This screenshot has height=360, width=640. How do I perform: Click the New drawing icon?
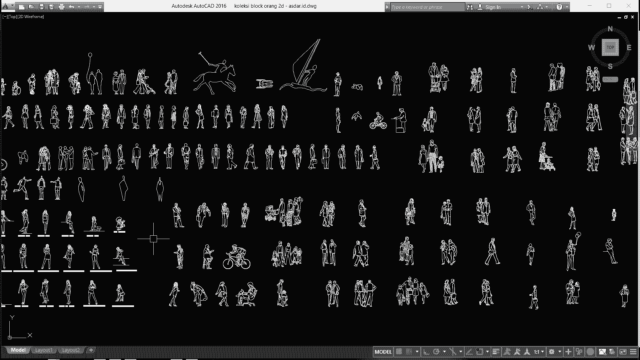coord(22,7)
